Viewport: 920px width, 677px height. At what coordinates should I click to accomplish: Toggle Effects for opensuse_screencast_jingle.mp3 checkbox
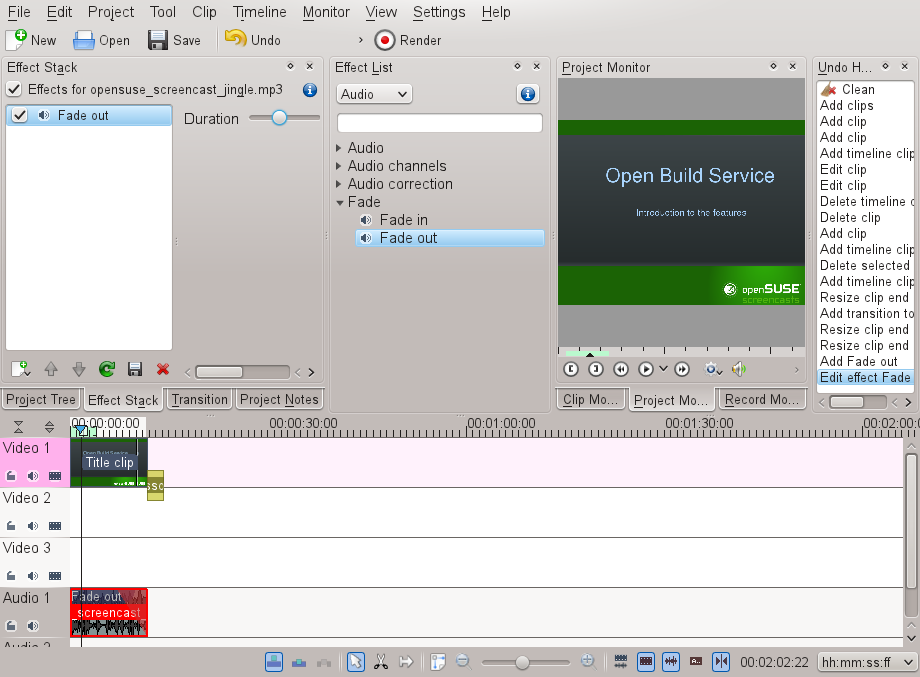coord(14,89)
